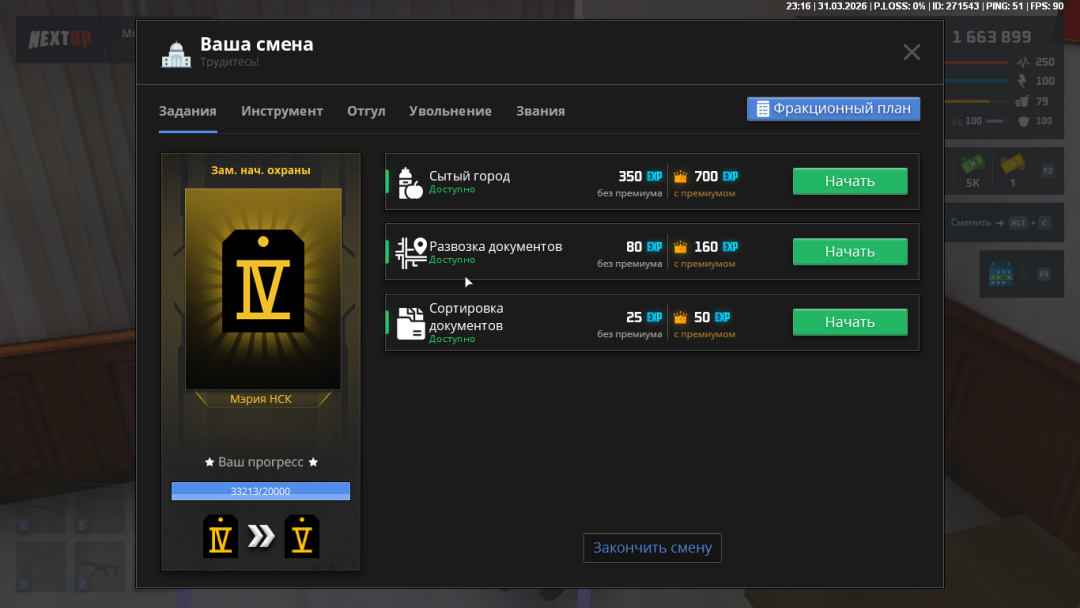Click the folder icon for Сортировка документов

pyautogui.click(x=410, y=322)
